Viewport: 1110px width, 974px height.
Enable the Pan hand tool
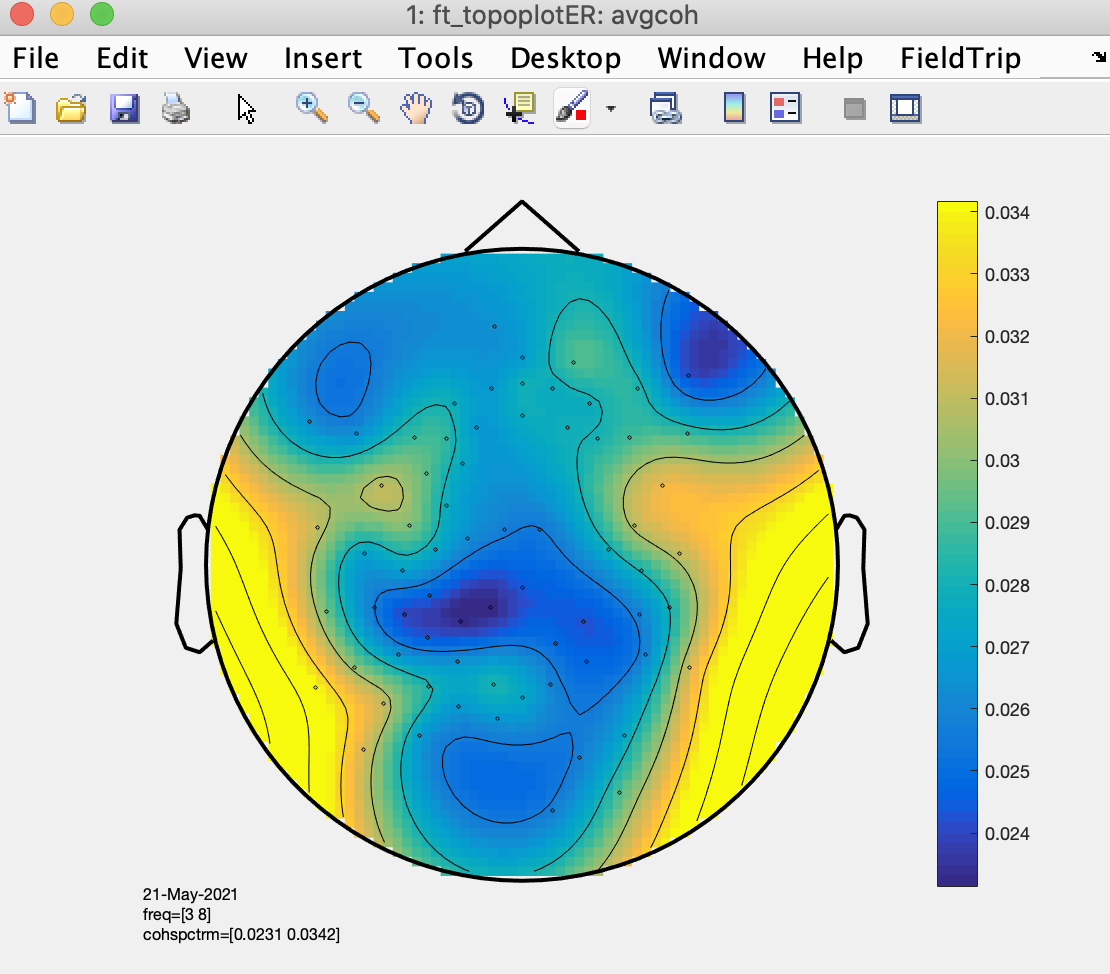[x=415, y=107]
